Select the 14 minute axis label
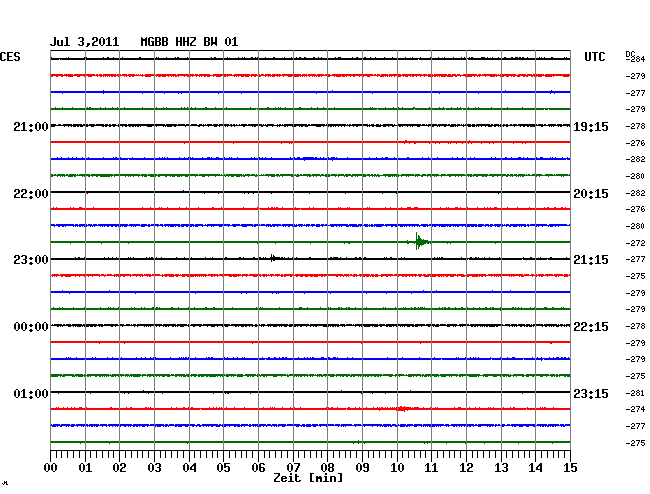 coord(535,467)
